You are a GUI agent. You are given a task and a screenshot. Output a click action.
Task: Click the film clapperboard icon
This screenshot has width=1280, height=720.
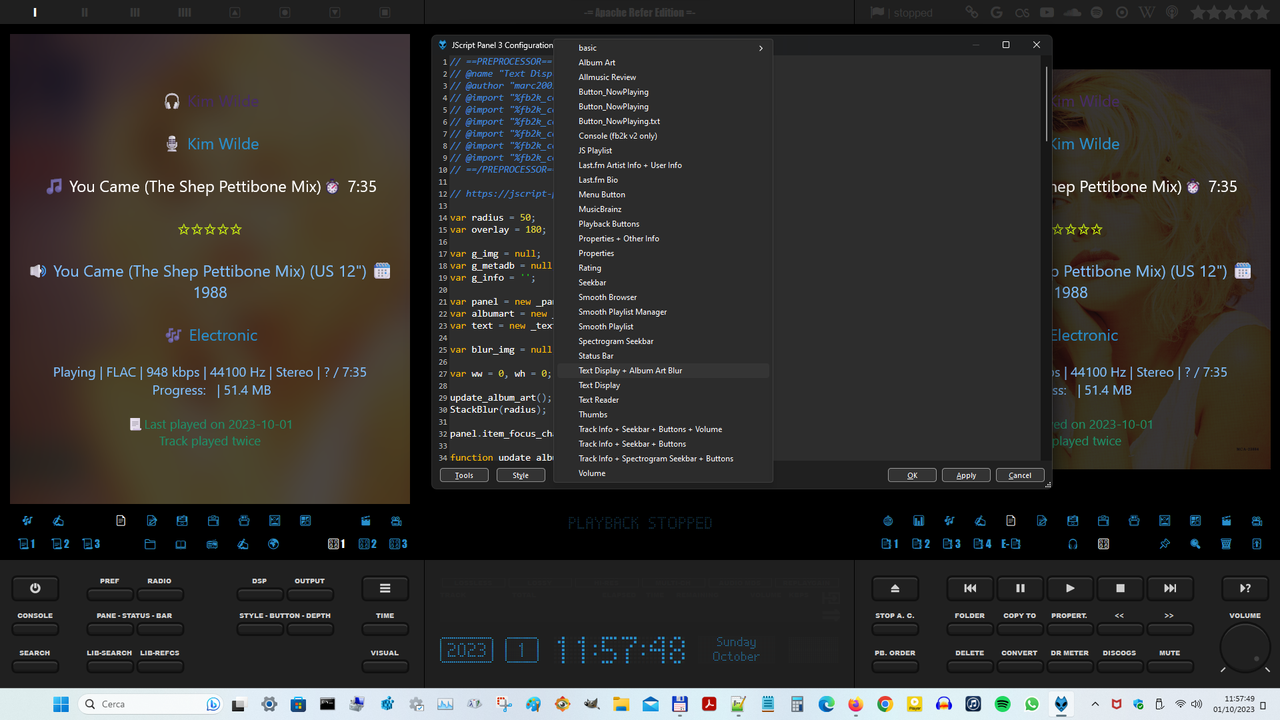[x=1227, y=521]
